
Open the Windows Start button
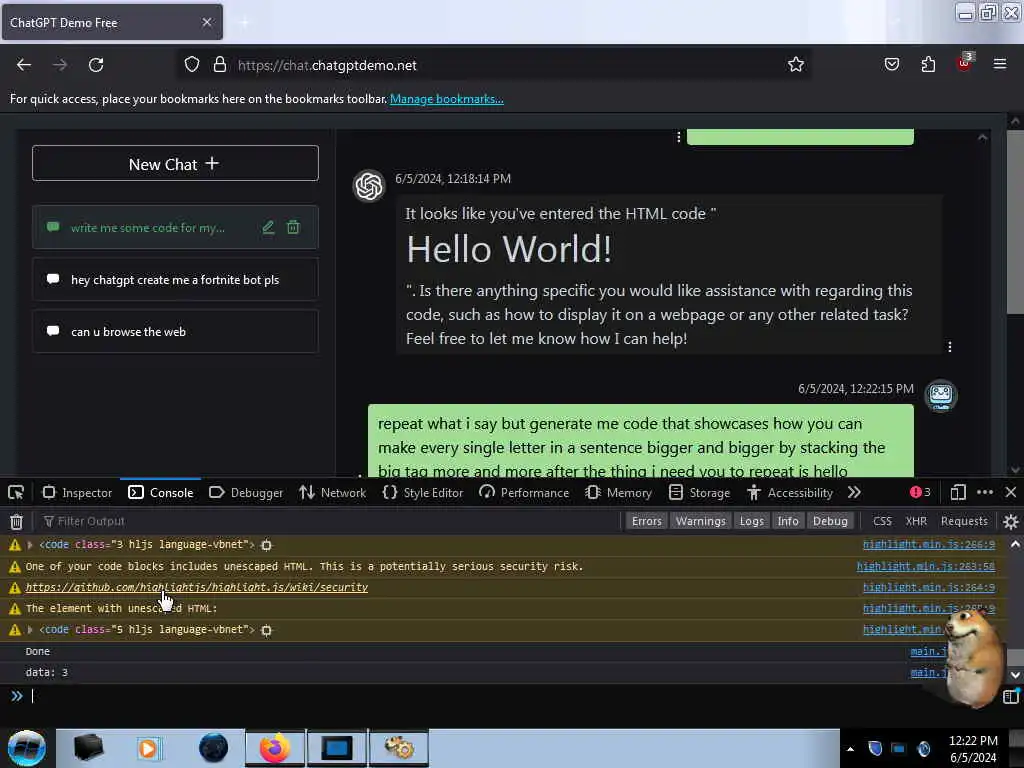click(27, 748)
